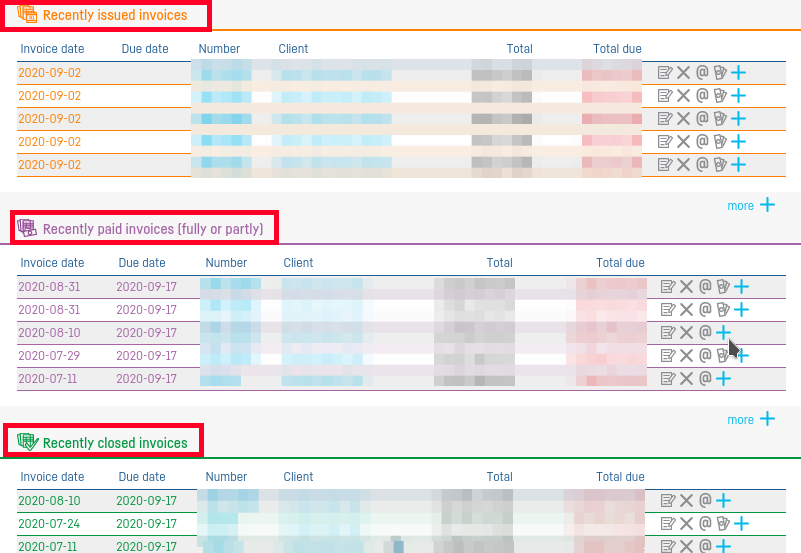This screenshot has height=553, width=801.
Task: Select invoice date 2020-07-24 in closed invoices
Action: [49, 524]
